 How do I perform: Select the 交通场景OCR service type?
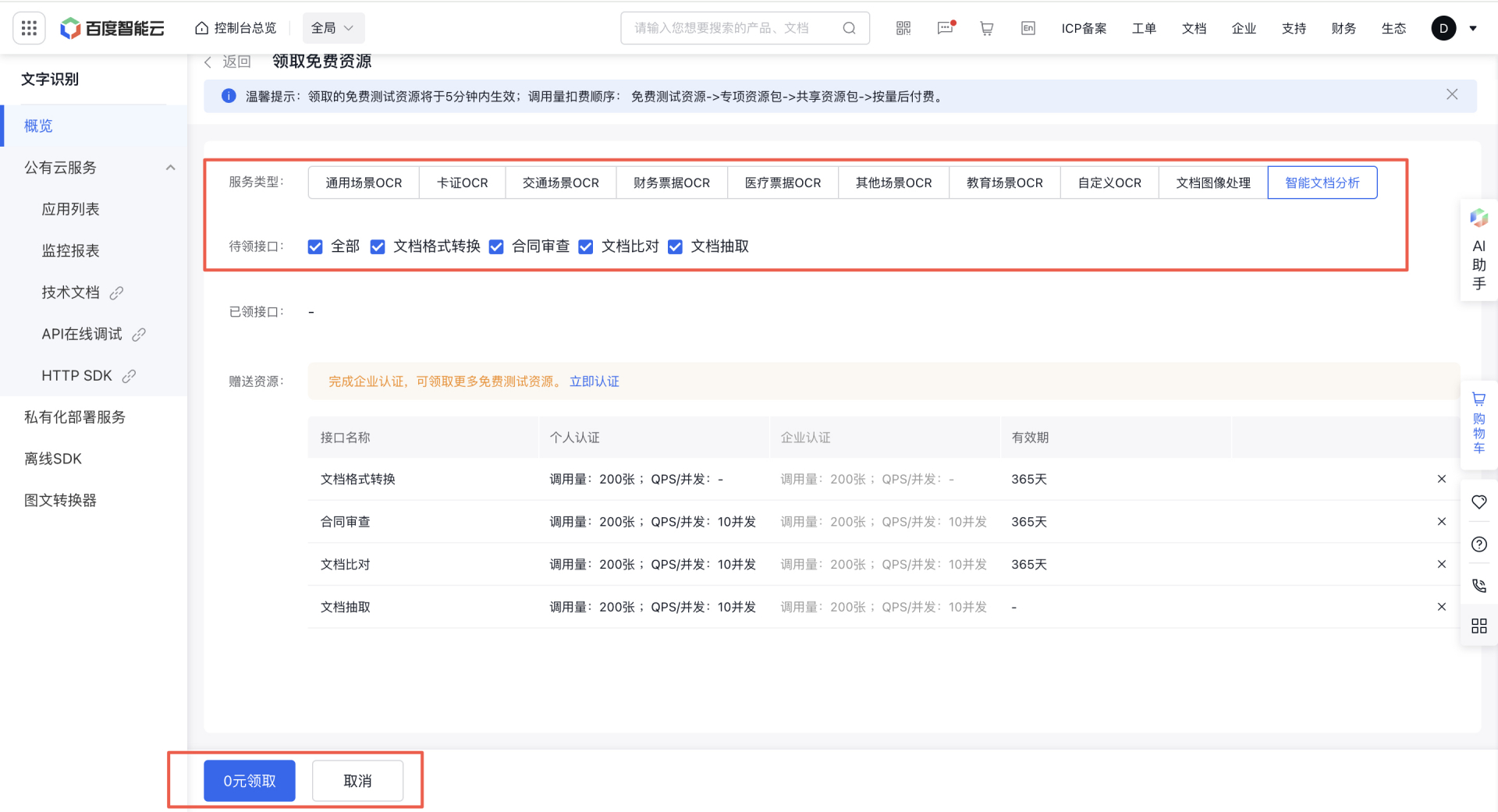[x=561, y=183]
